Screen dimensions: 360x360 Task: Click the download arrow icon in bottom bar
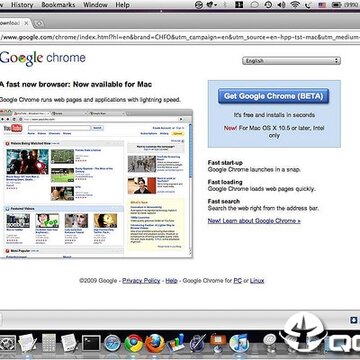pyautogui.click(x=354, y=320)
